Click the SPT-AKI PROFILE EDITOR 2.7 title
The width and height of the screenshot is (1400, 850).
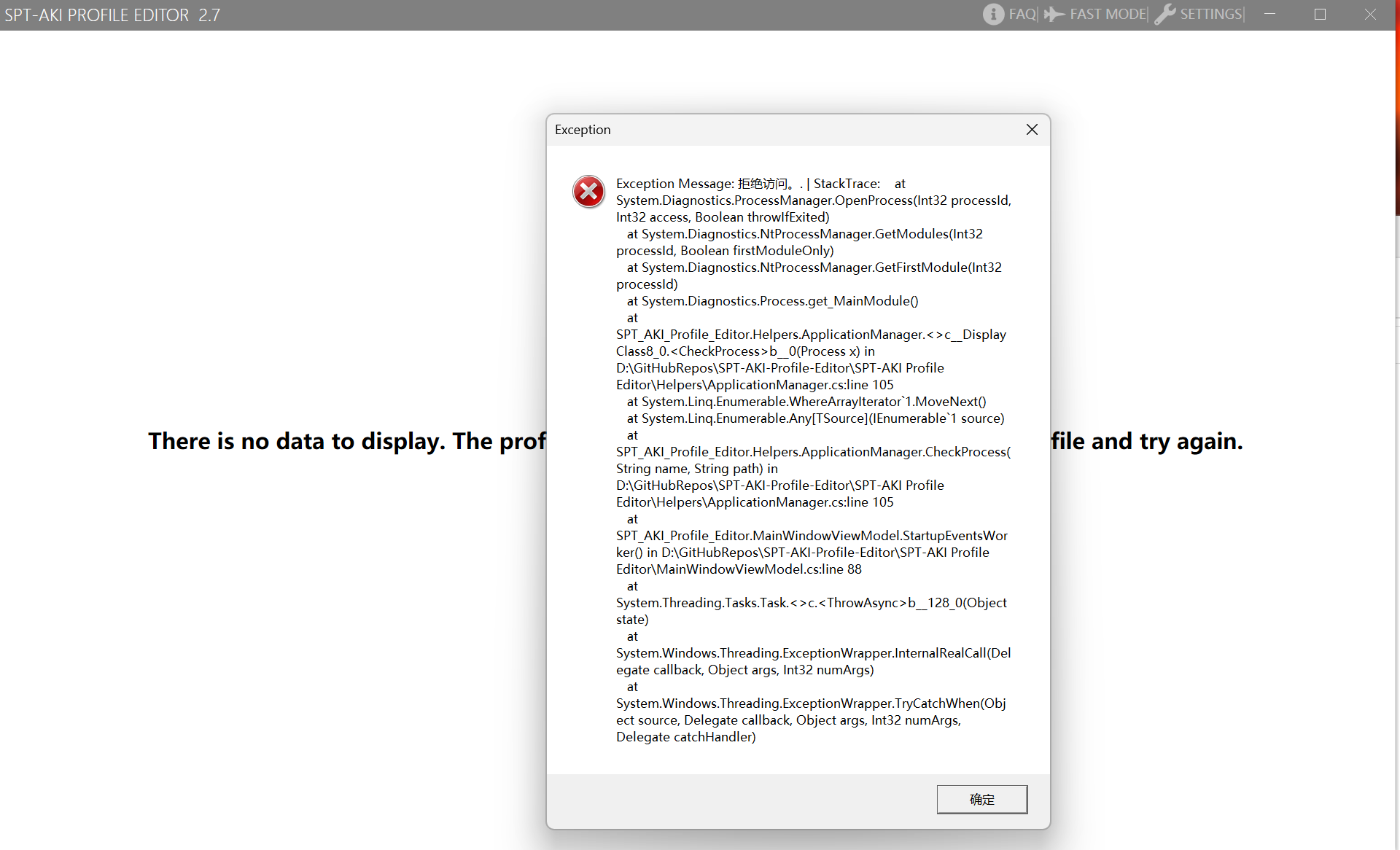[112, 15]
